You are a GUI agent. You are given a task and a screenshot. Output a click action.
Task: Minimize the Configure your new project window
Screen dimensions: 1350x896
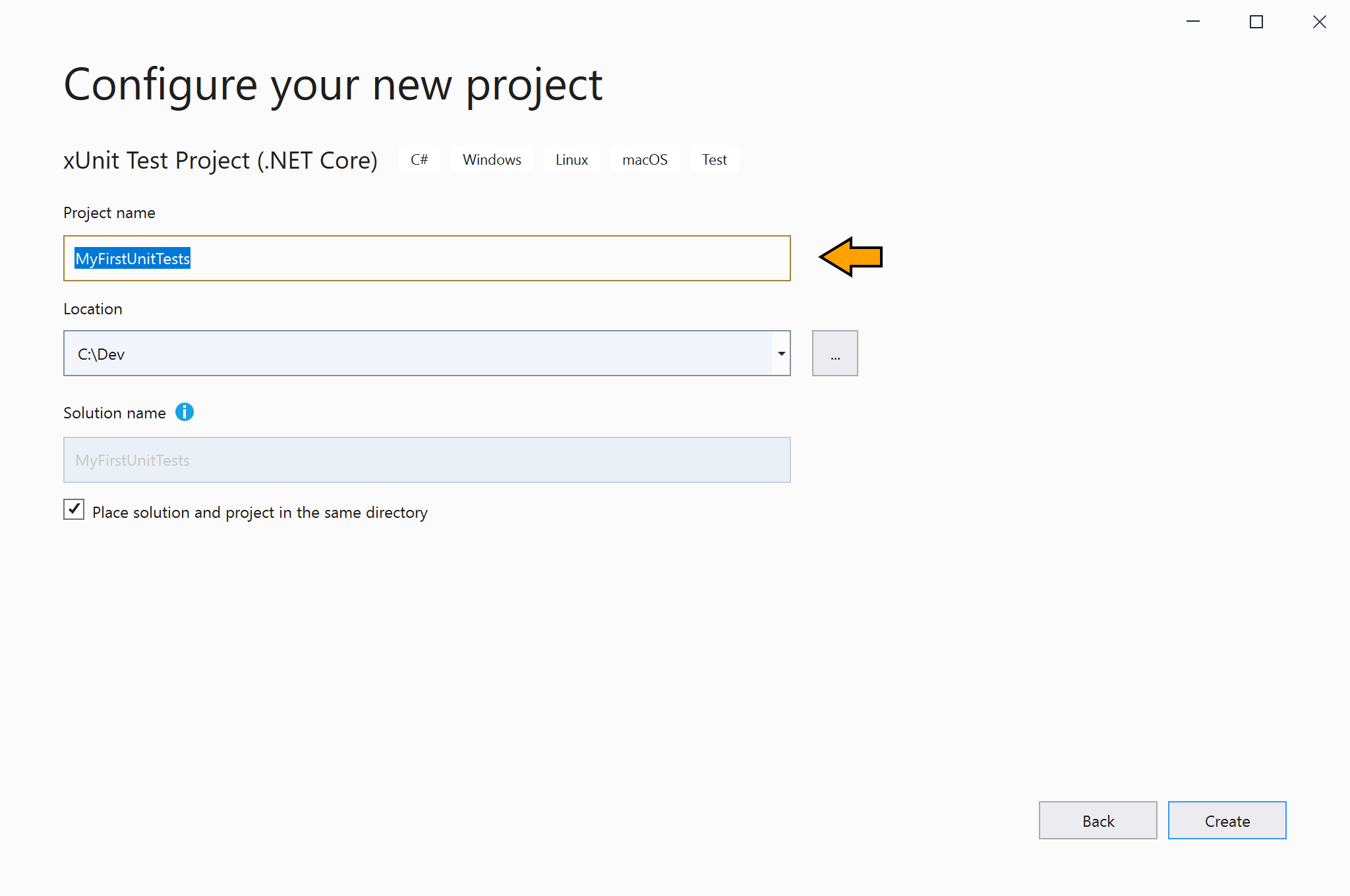coord(1193,22)
